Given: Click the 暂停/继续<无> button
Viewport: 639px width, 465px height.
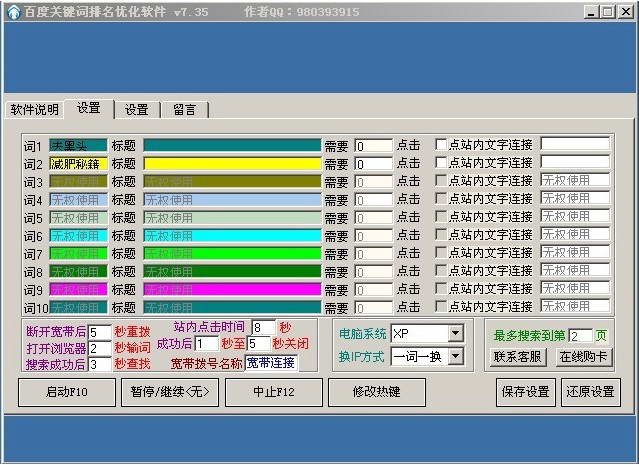Looking at the screenshot, I should click(x=170, y=392).
